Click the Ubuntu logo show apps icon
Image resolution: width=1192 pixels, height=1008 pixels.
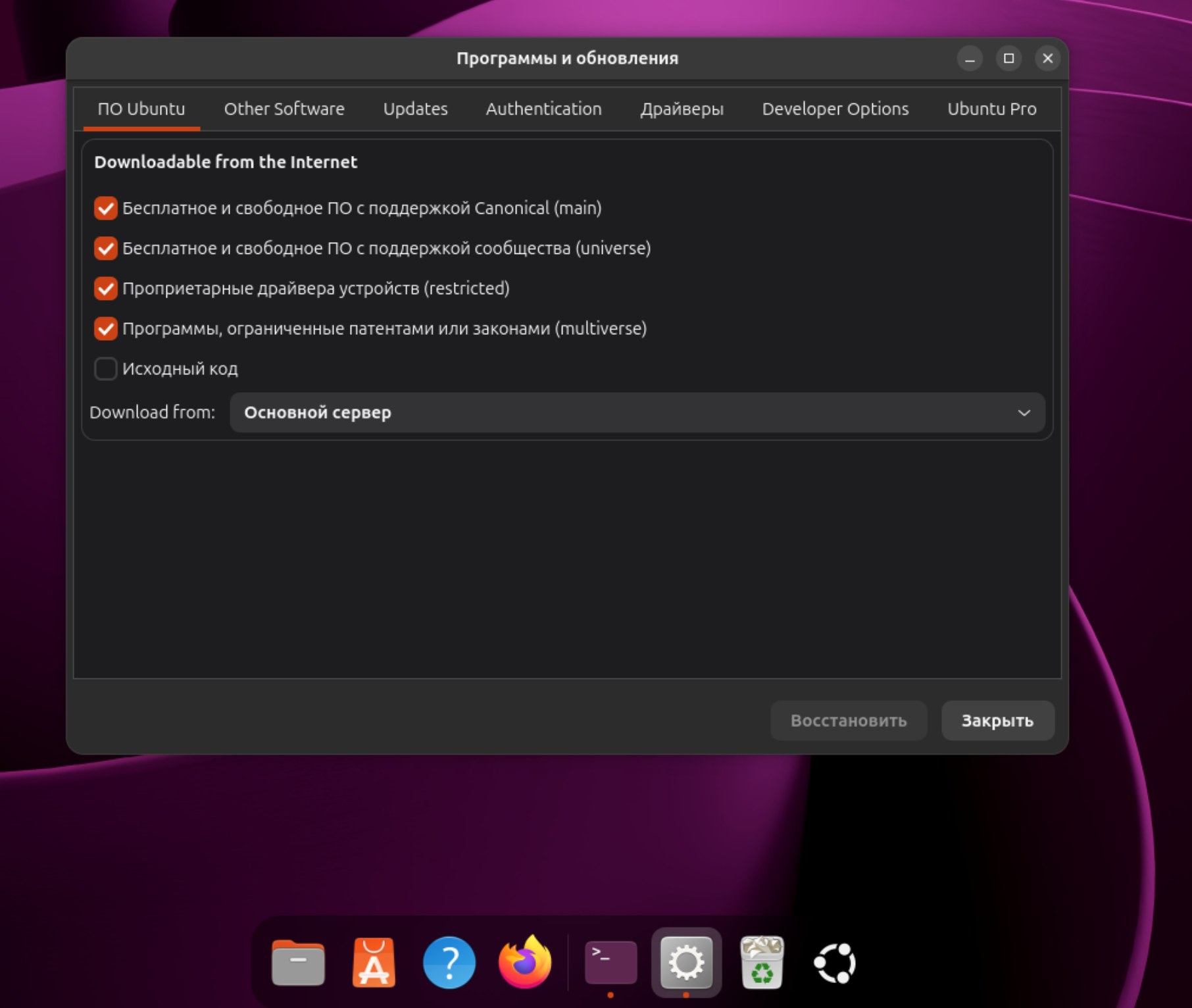click(x=835, y=963)
